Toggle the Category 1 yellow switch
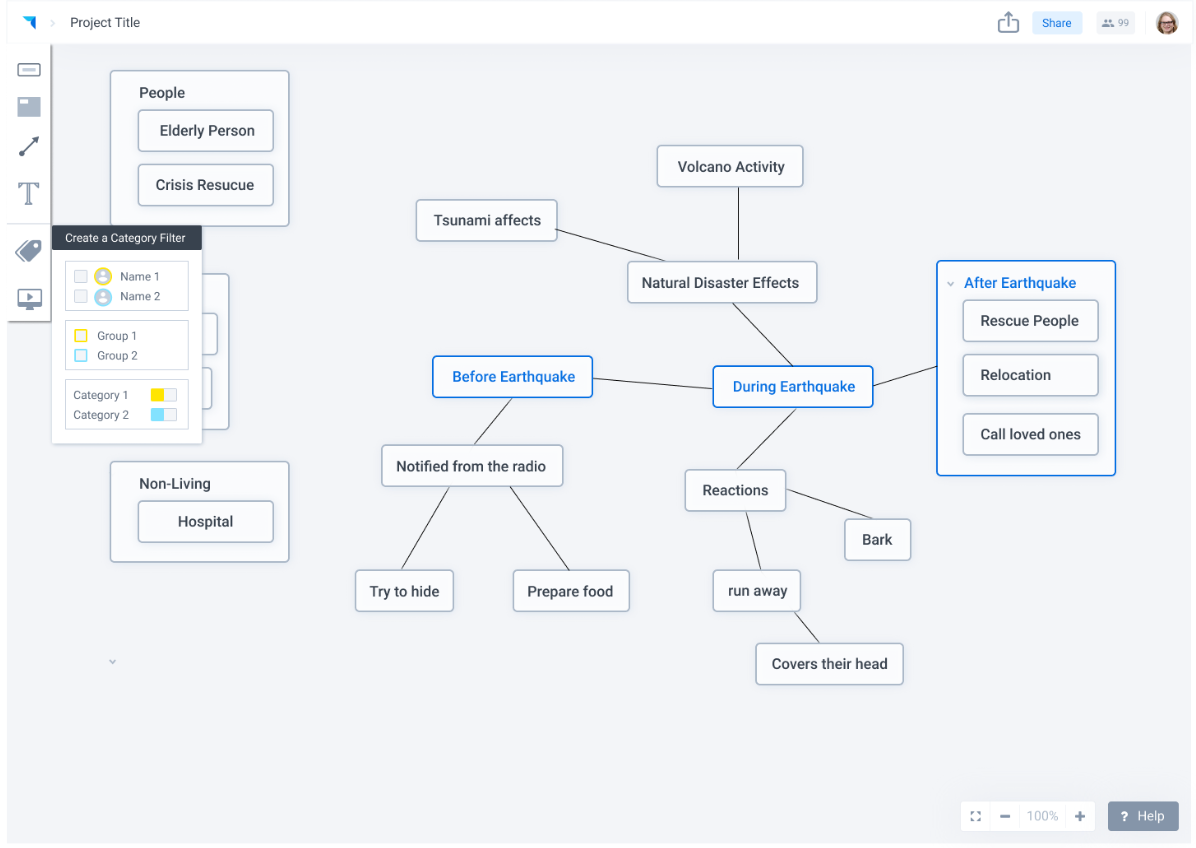 tap(163, 394)
